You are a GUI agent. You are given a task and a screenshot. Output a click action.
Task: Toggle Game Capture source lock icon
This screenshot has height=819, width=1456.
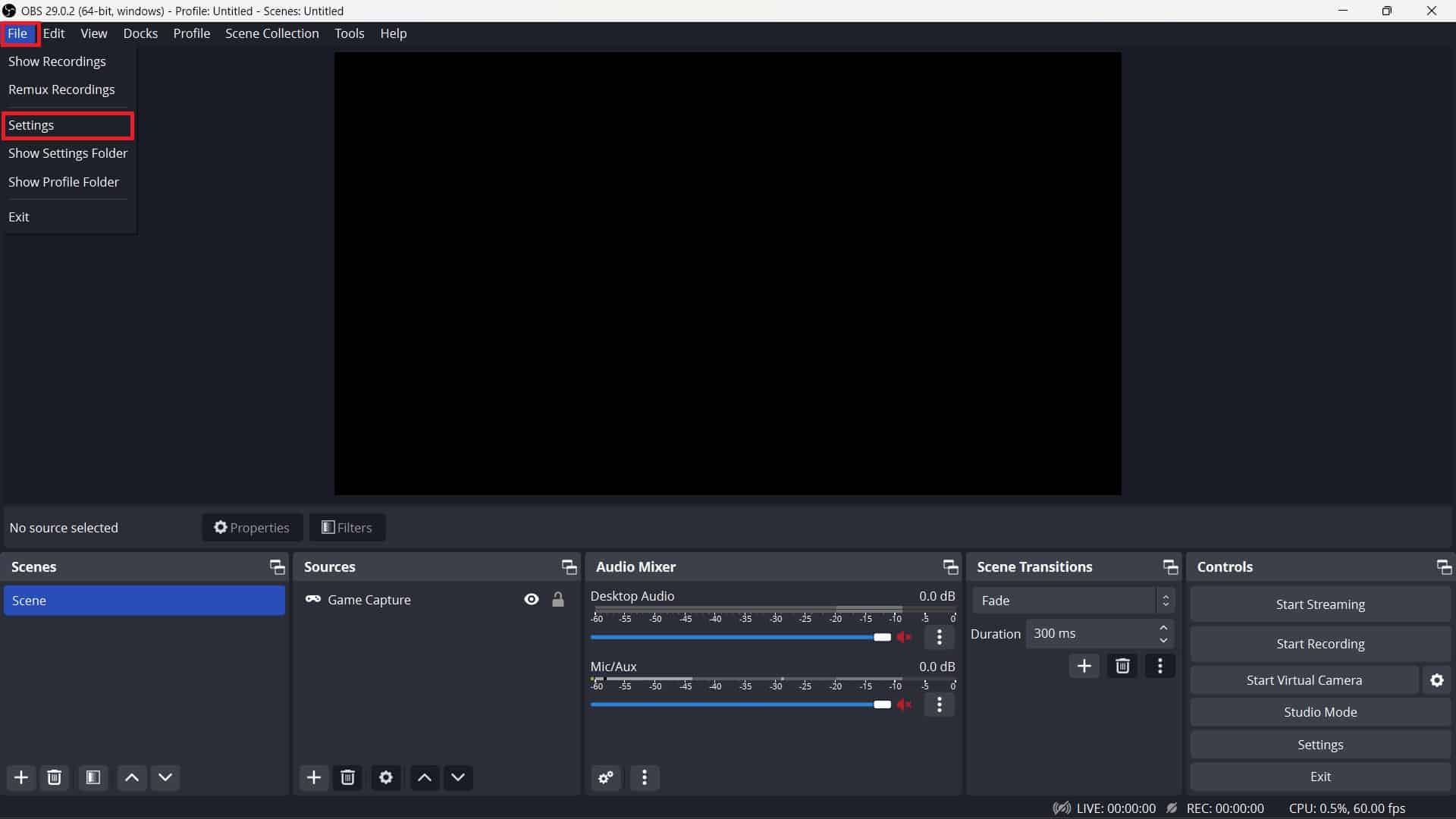pos(559,599)
